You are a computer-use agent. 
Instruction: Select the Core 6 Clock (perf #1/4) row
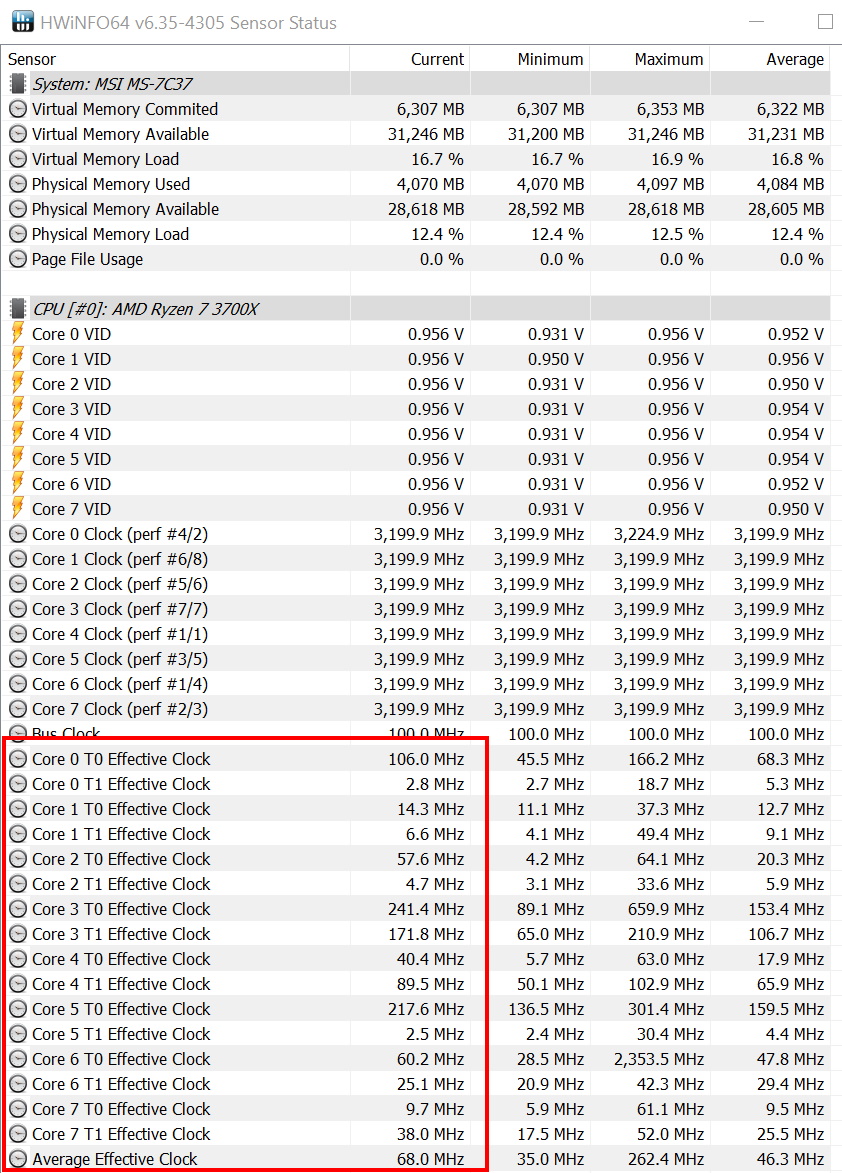pyautogui.click(x=416, y=684)
